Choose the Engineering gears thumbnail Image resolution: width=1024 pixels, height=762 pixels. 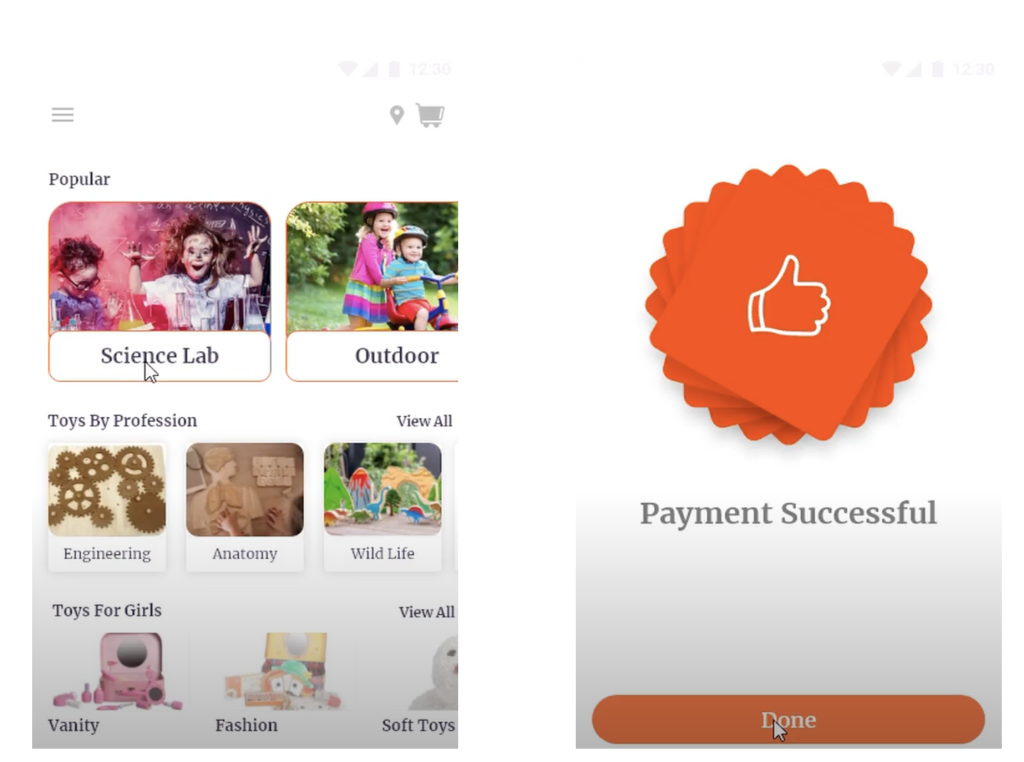click(107, 490)
